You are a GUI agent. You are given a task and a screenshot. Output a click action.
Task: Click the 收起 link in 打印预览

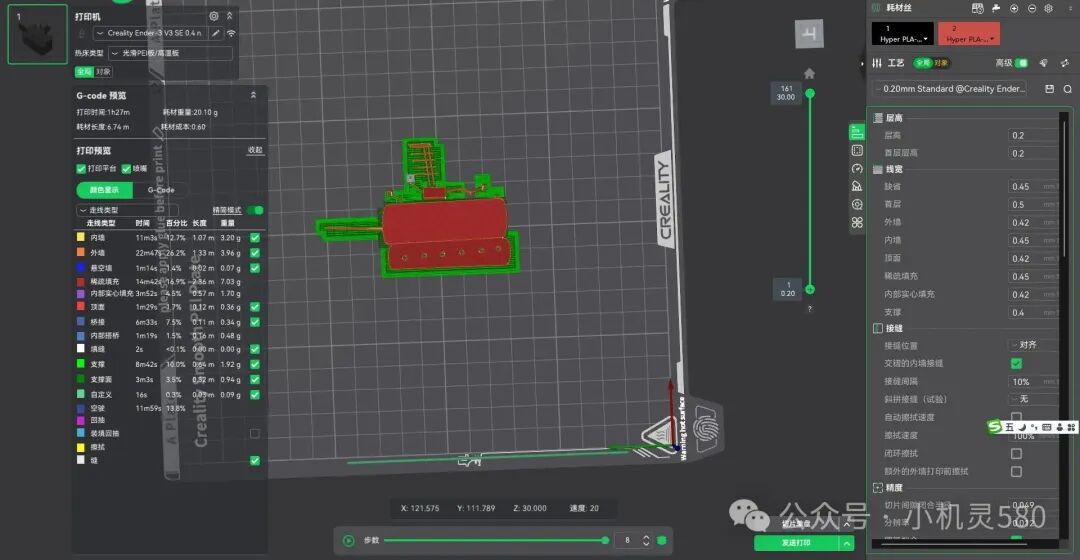click(255, 150)
